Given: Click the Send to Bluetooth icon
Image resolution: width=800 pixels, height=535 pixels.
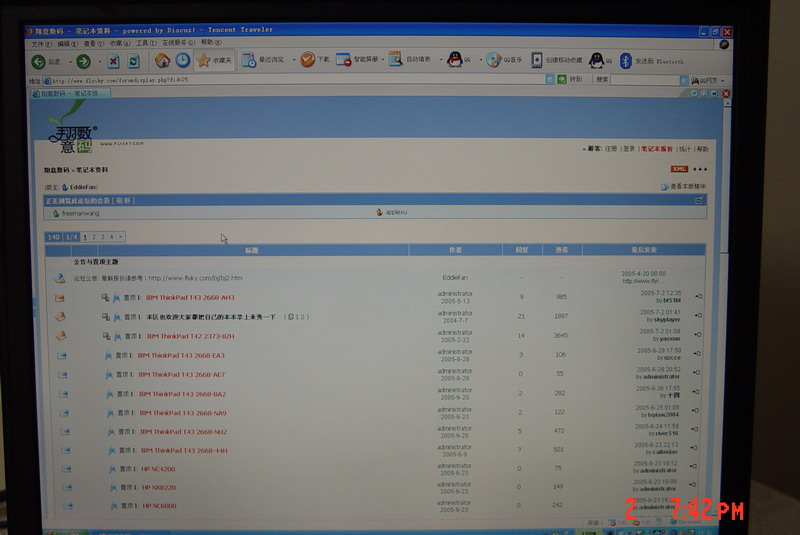Looking at the screenshot, I should pos(626,61).
